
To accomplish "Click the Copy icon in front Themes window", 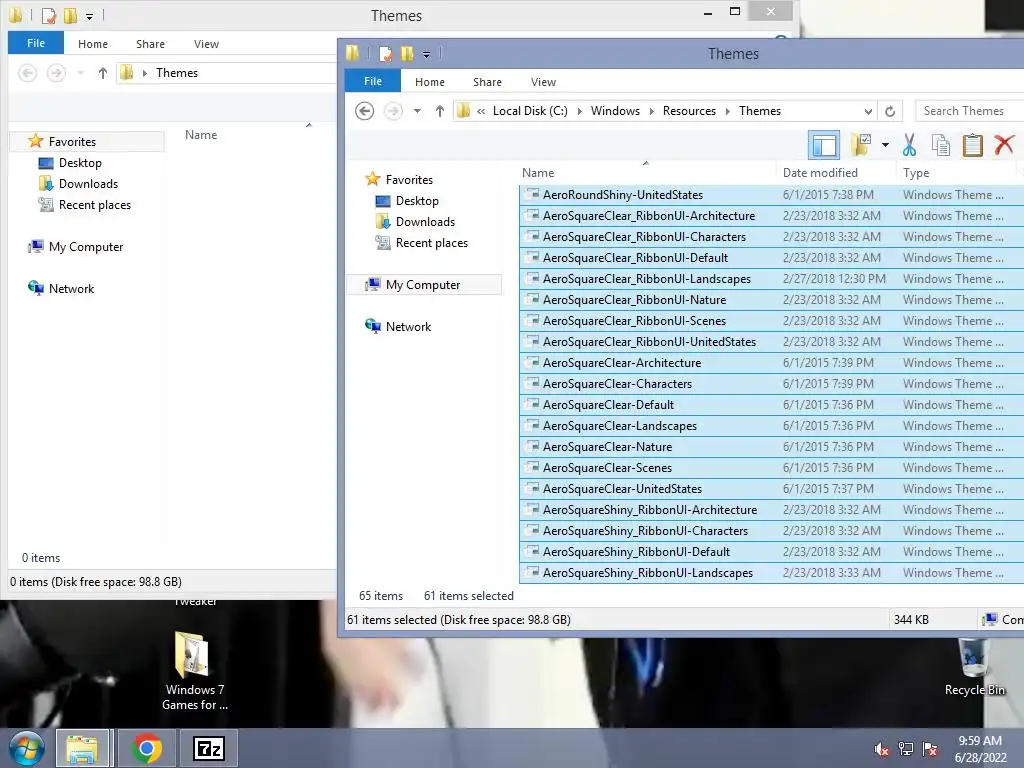I will [x=941, y=145].
